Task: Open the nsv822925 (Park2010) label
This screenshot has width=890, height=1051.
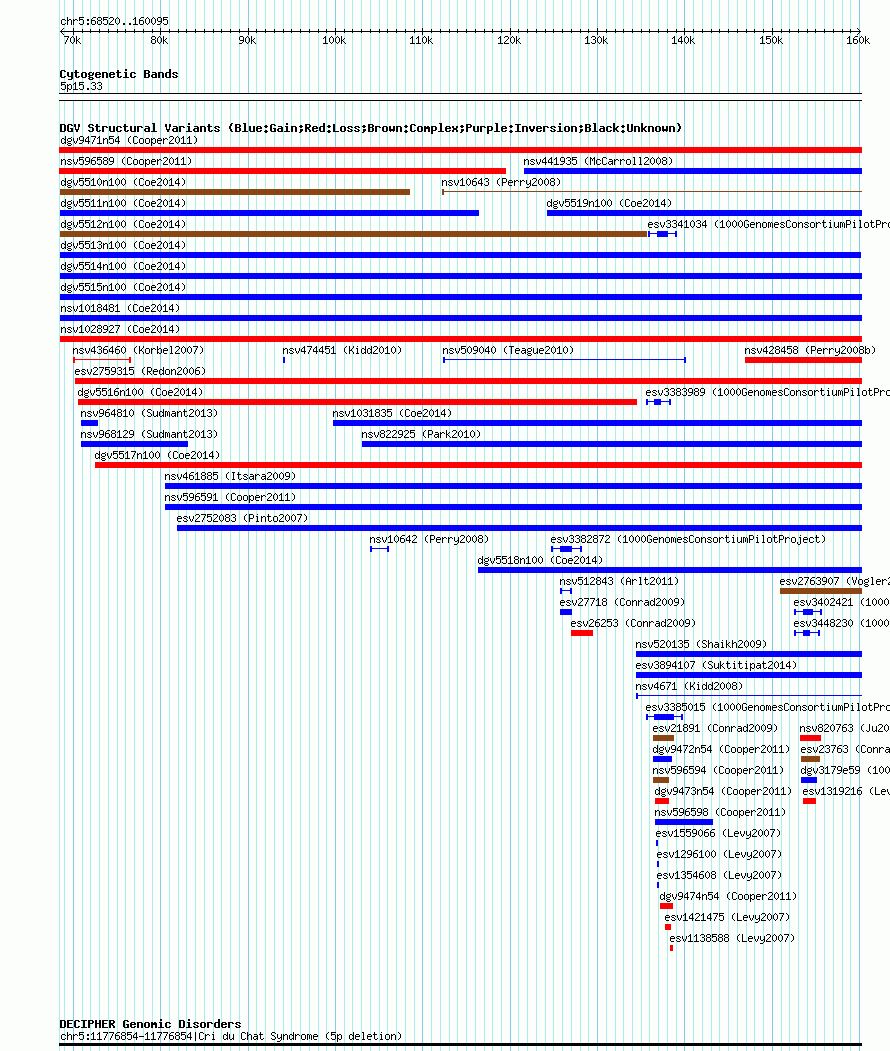Action: (x=421, y=434)
